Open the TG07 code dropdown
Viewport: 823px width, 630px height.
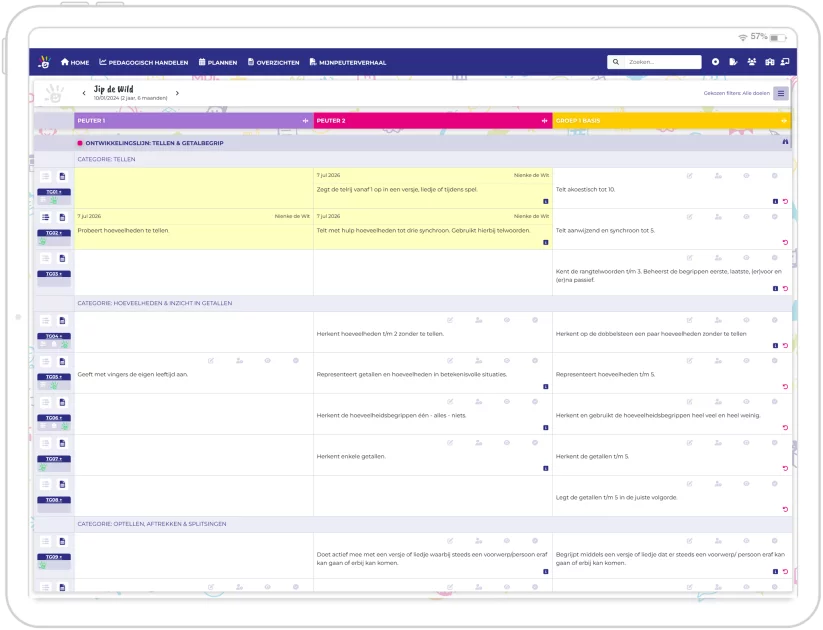pos(54,459)
